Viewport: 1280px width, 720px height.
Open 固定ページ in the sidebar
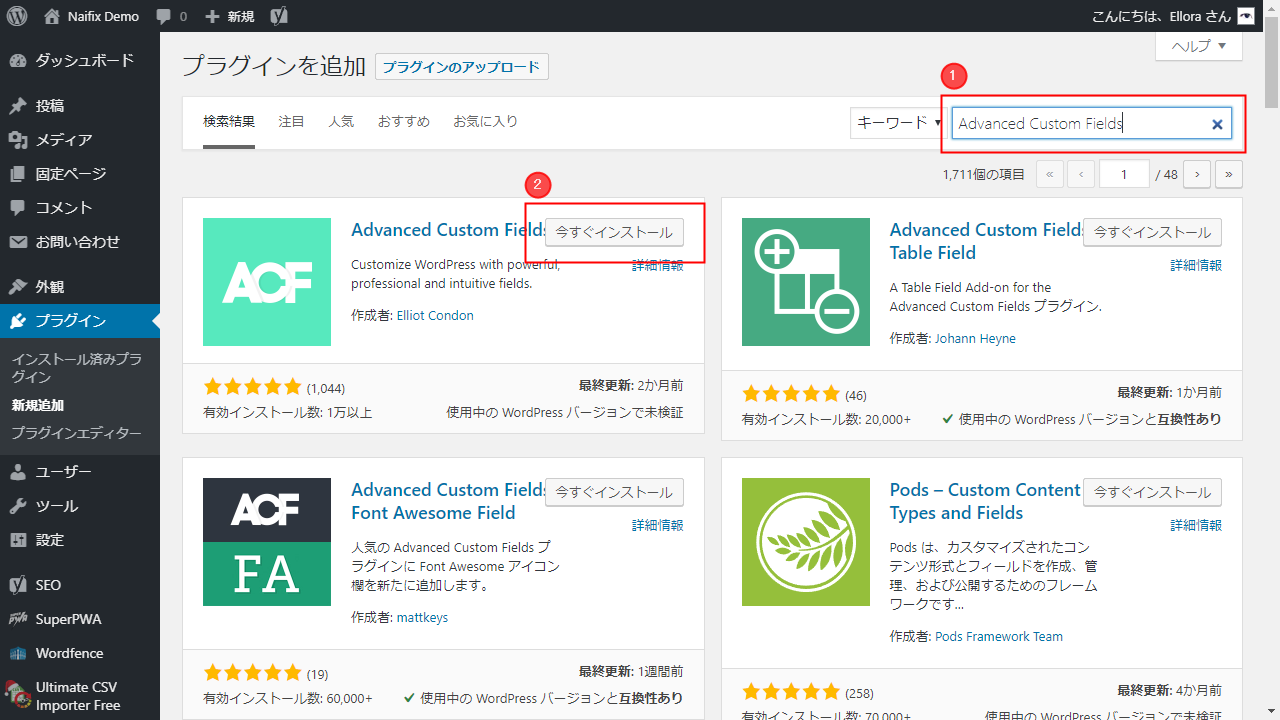(80, 174)
